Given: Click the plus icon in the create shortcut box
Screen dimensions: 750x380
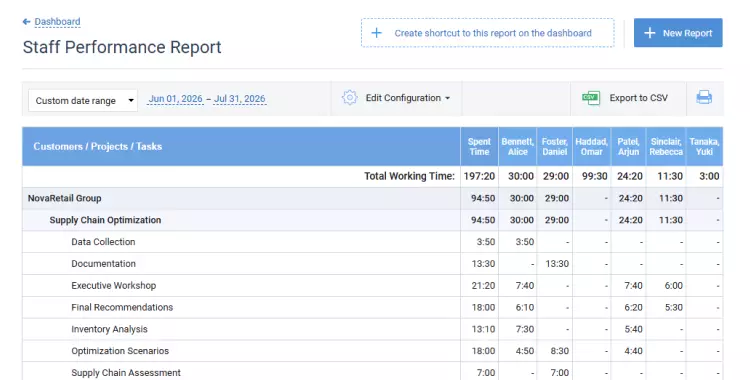Looking at the screenshot, I should click(376, 33).
